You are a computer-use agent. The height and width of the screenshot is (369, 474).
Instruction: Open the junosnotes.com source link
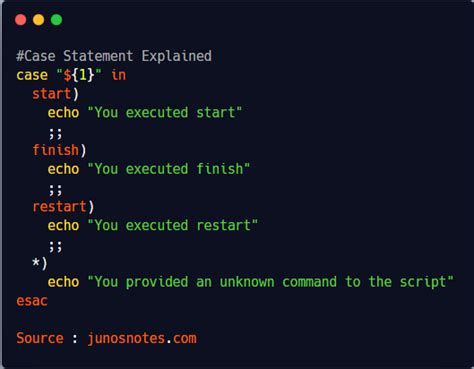[x=142, y=338]
